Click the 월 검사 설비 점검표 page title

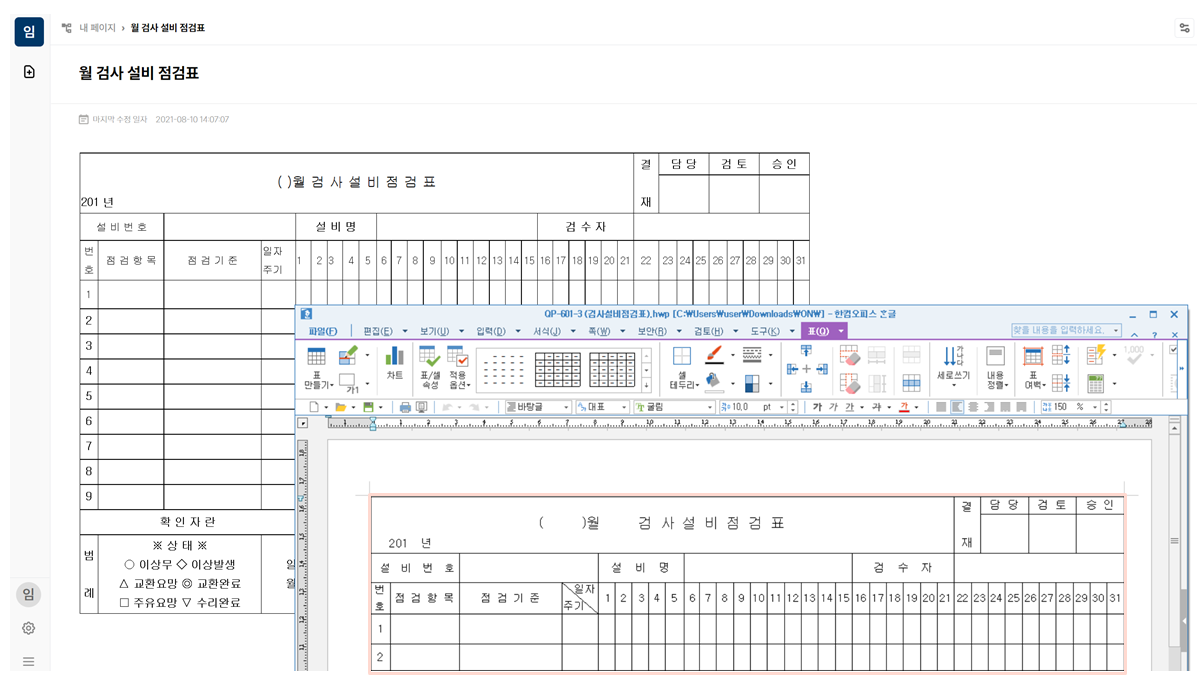(x=139, y=72)
